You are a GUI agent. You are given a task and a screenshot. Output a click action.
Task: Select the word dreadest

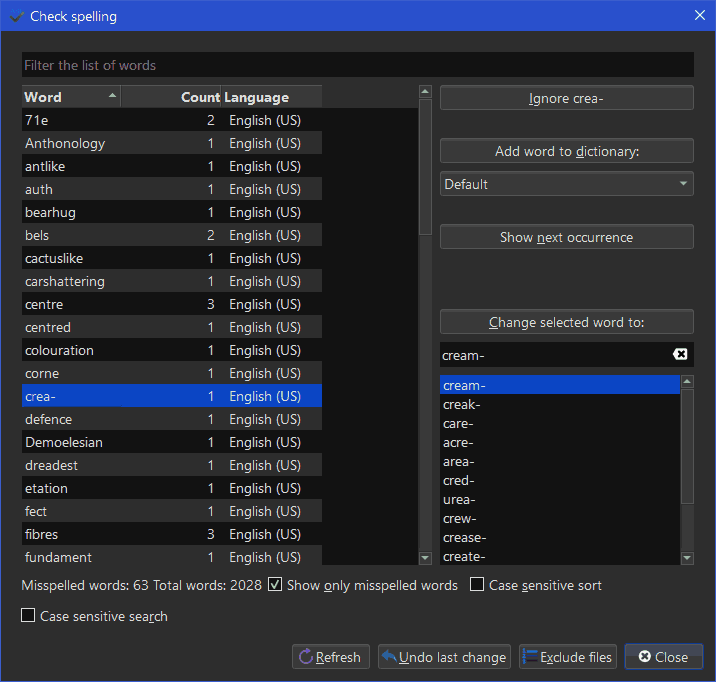(x=172, y=465)
